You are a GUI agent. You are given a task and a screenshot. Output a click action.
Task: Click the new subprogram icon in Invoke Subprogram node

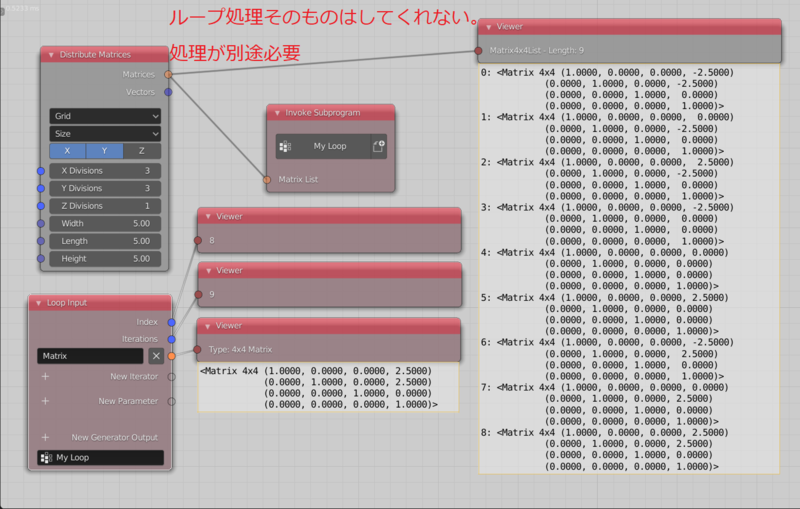(379, 146)
